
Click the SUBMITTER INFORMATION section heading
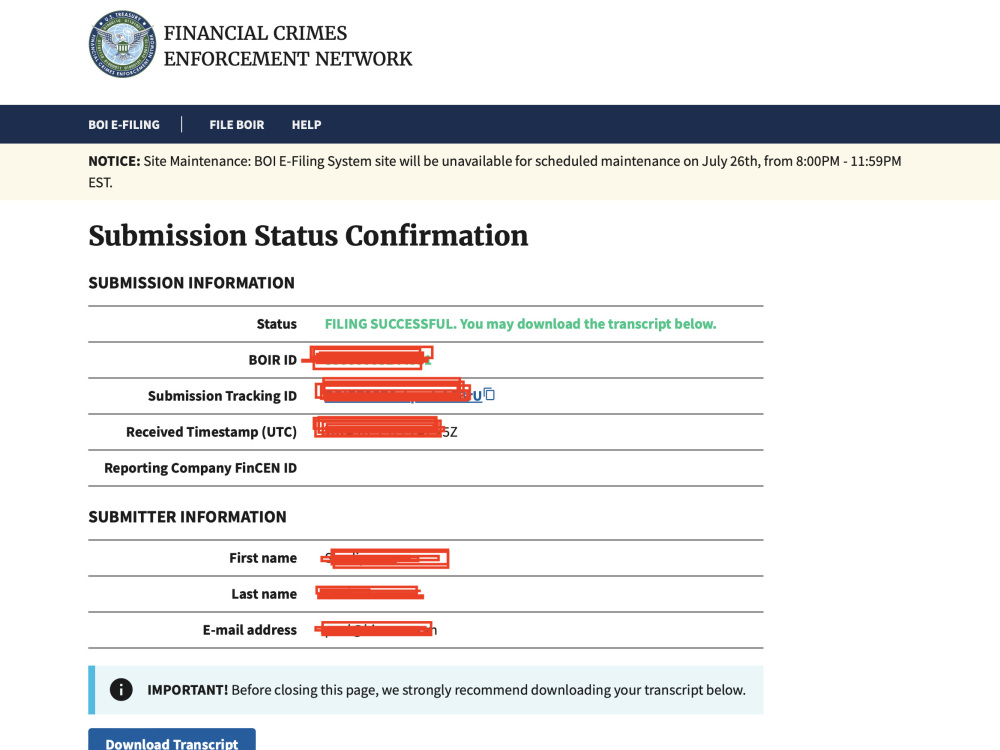(188, 517)
